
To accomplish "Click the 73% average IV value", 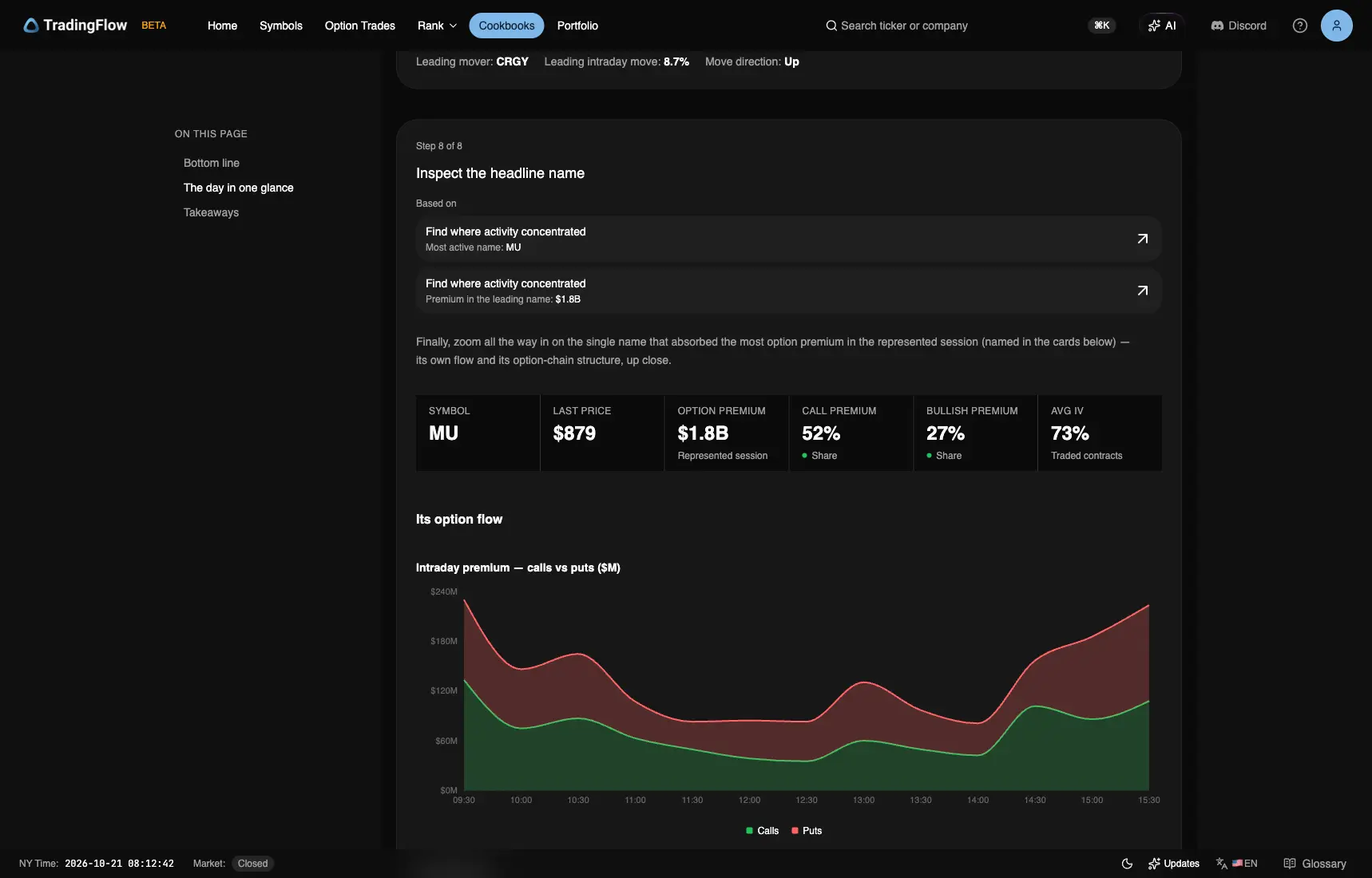I will pos(1070,433).
